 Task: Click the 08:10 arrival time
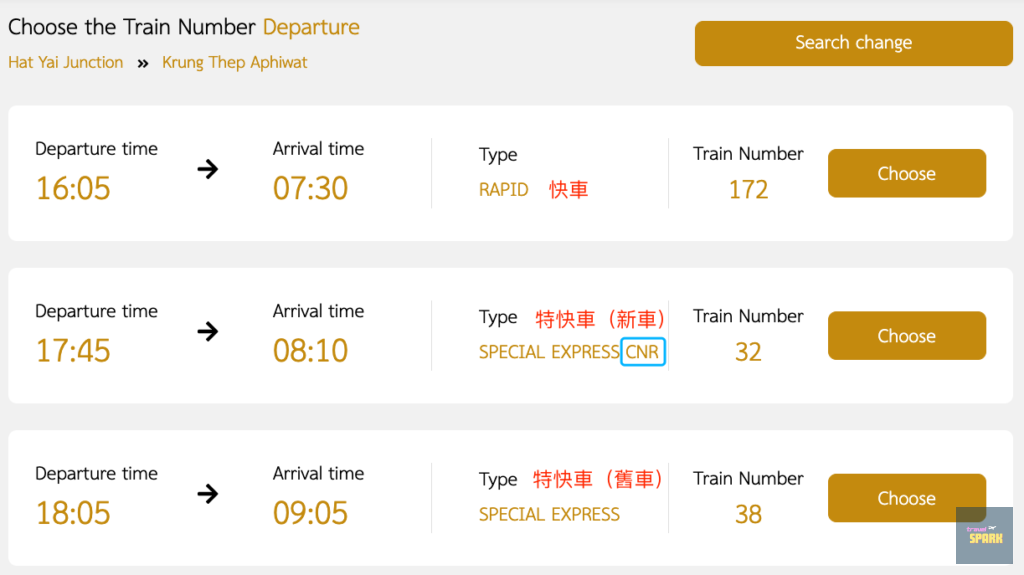(310, 351)
